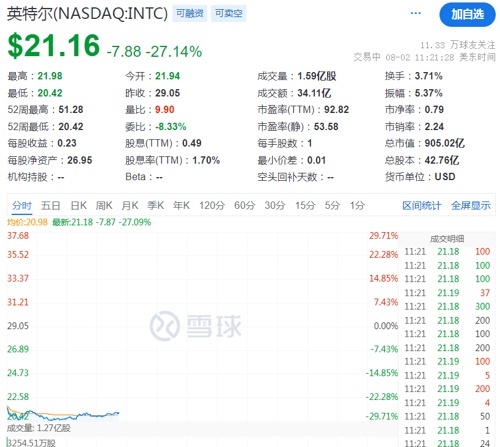Click the 成交量 value 1.59亿股
The height and width of the screenshot is (447, 500).
point(317,76)
